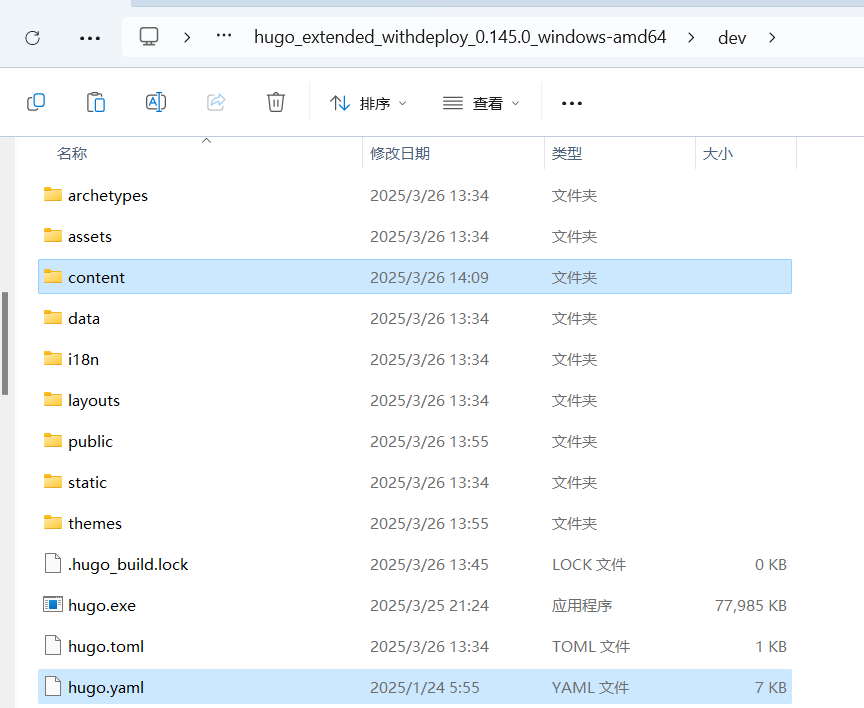
Task: Open the 查看 view dropdown
Action: (482, 103)
